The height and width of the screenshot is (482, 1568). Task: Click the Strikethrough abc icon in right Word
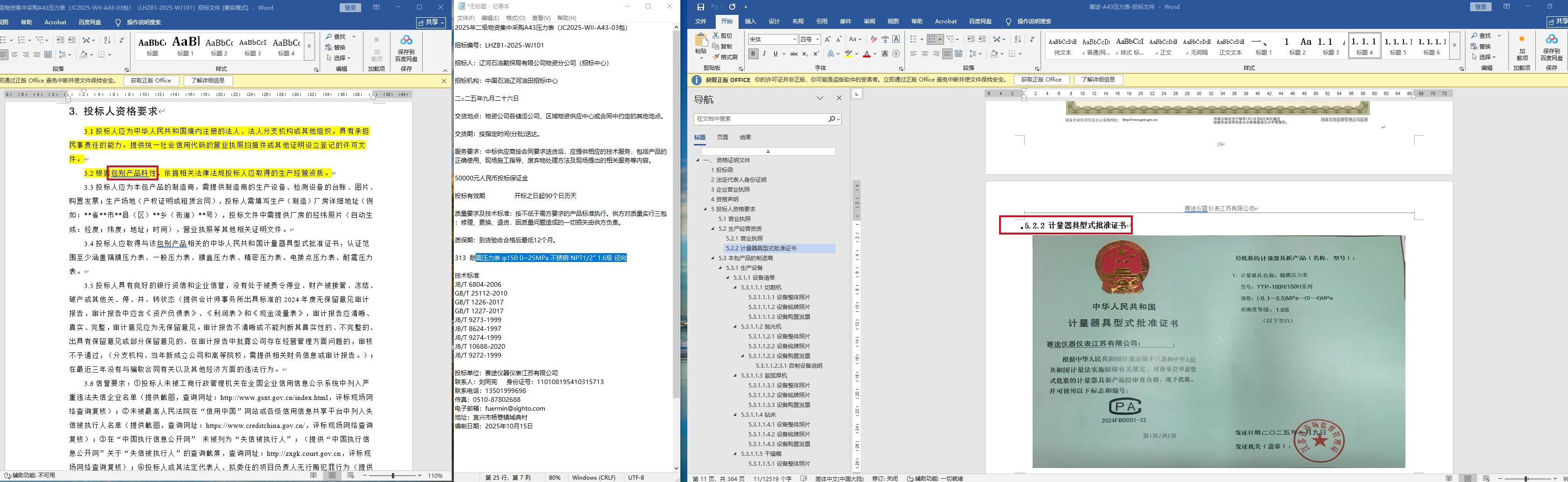tap(794, 54)
